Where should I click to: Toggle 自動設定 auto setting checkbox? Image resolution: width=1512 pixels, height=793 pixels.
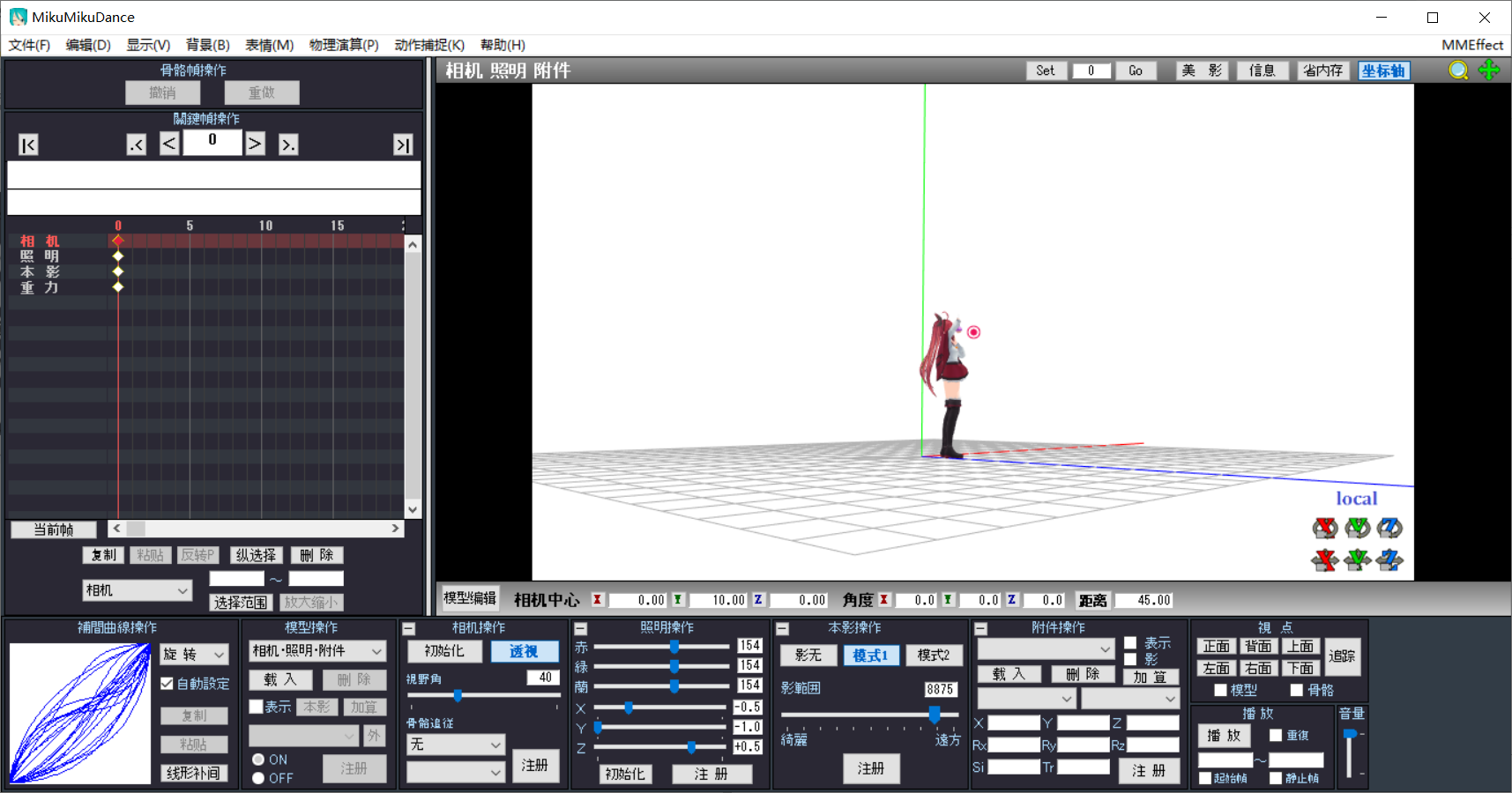tap(167, 684)
